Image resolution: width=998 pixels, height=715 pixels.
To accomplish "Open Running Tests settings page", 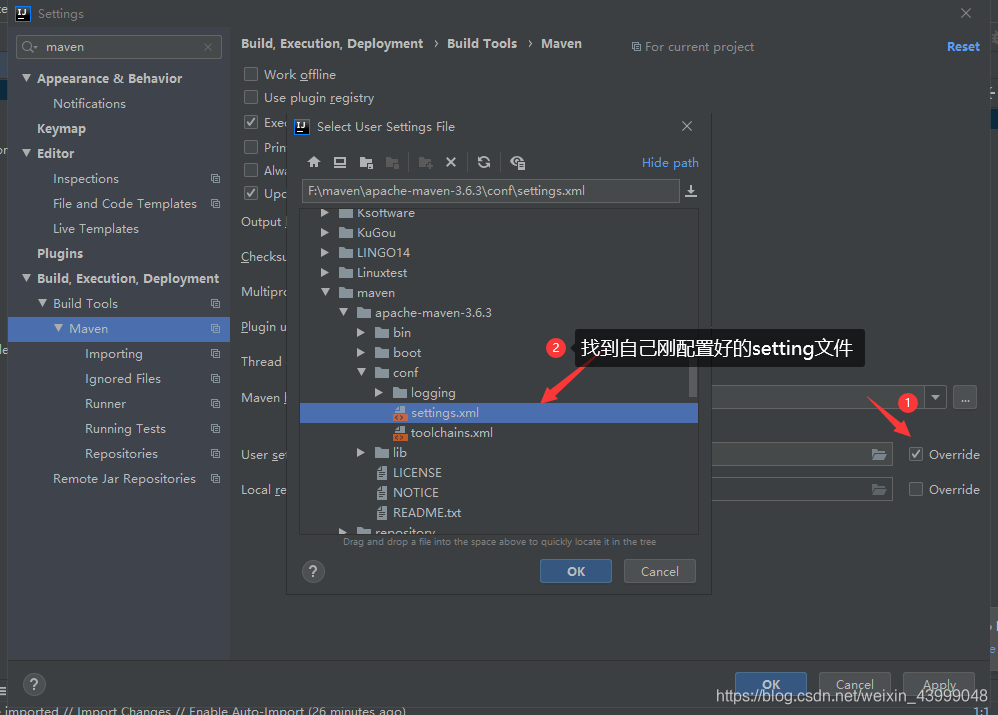I will pos(125,428).
